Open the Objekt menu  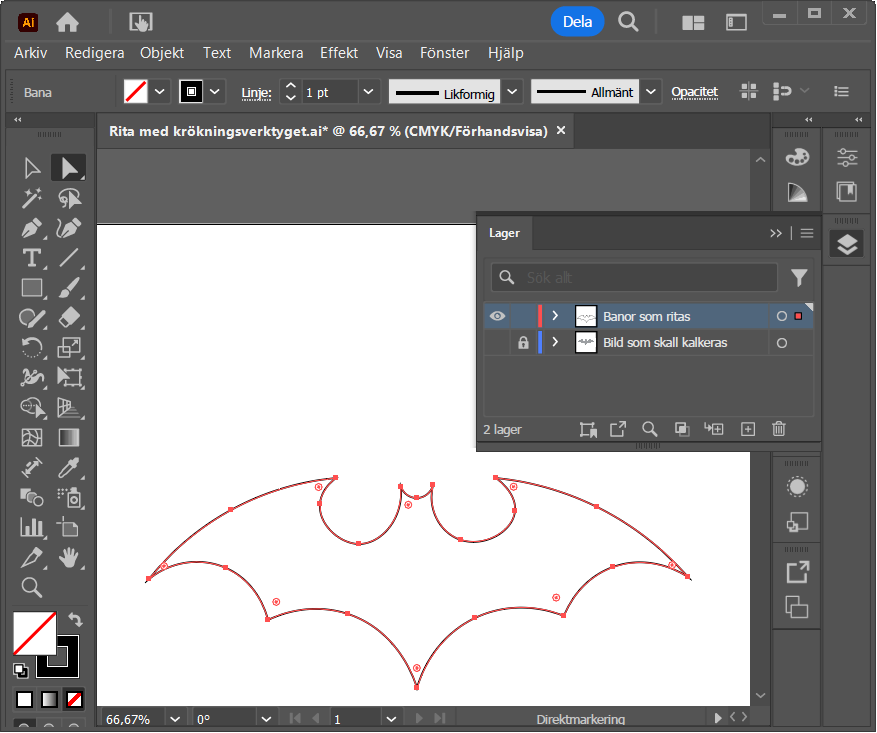click(162, 53)
